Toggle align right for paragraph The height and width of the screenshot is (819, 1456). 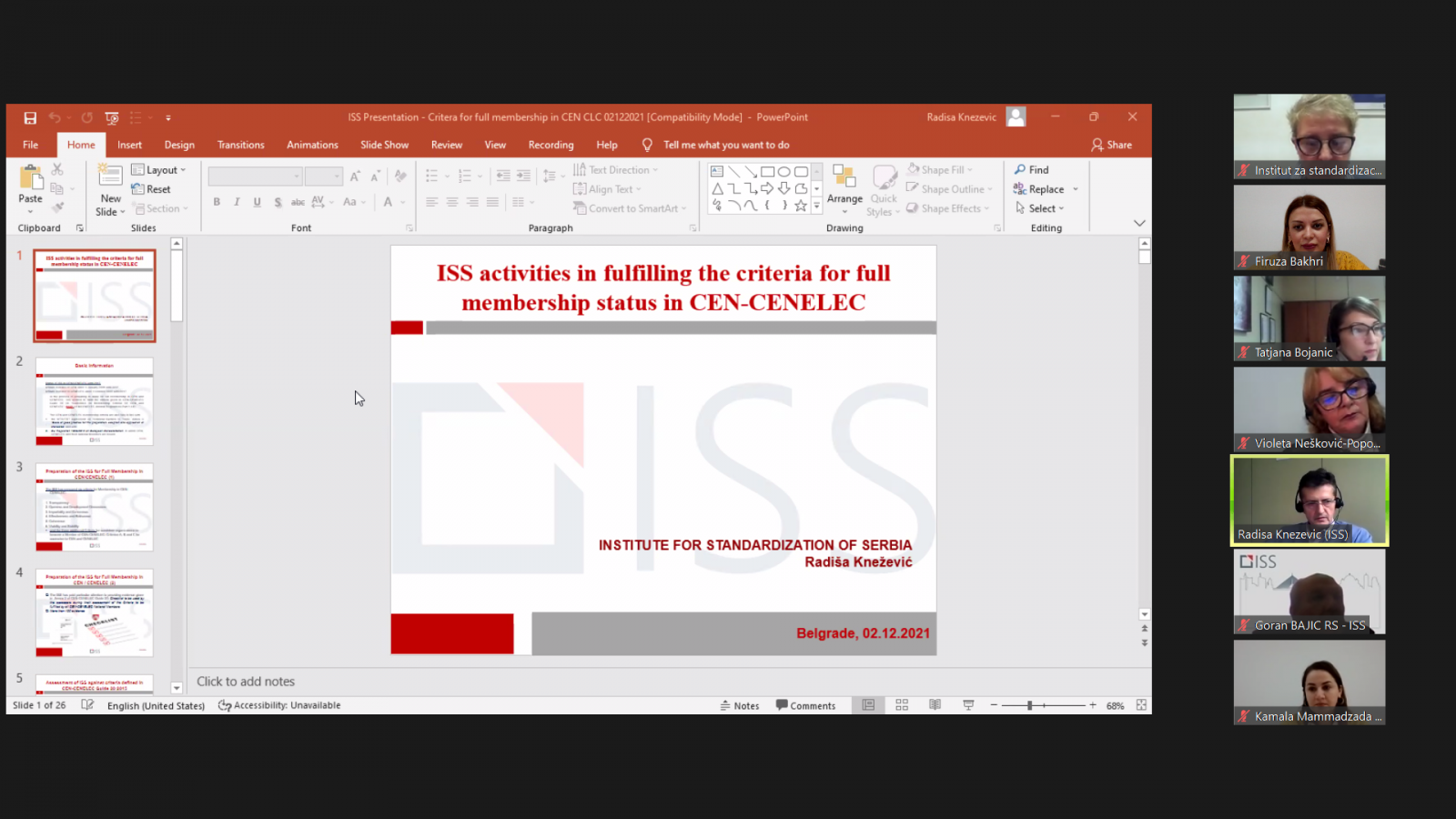pos(472,202)
